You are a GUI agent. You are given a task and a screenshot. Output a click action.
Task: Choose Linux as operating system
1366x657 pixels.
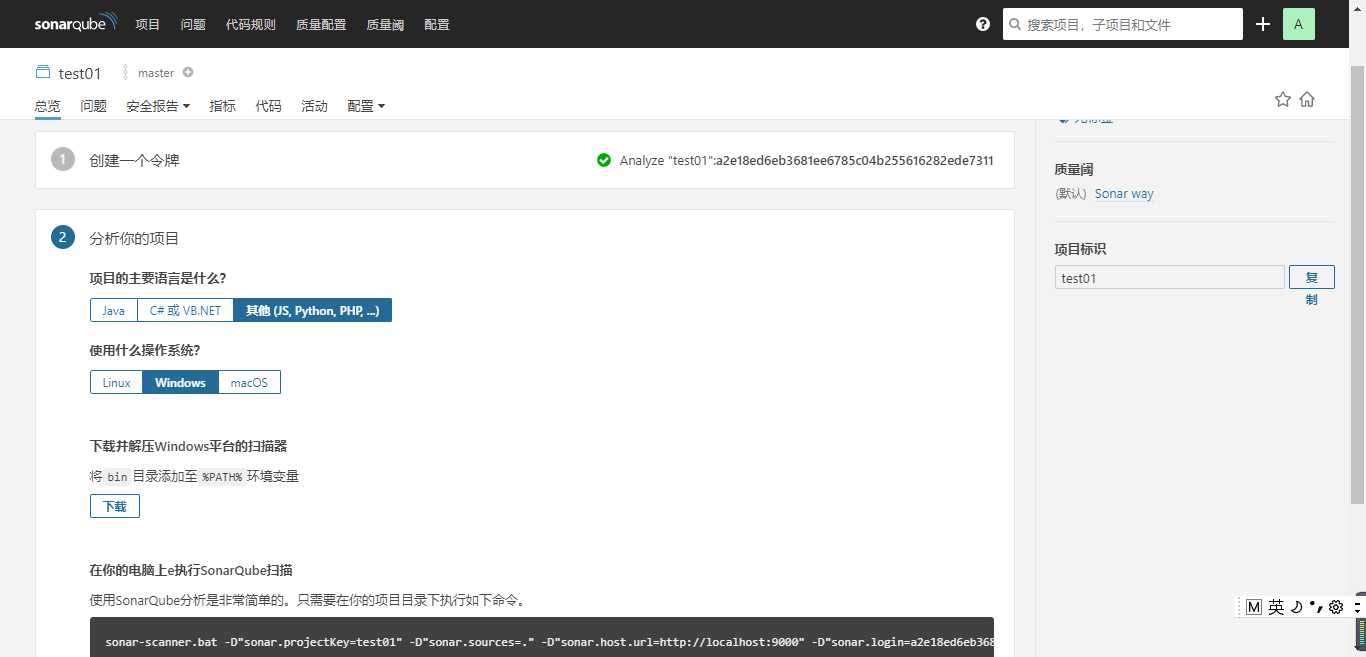click(x=116, y=382)
